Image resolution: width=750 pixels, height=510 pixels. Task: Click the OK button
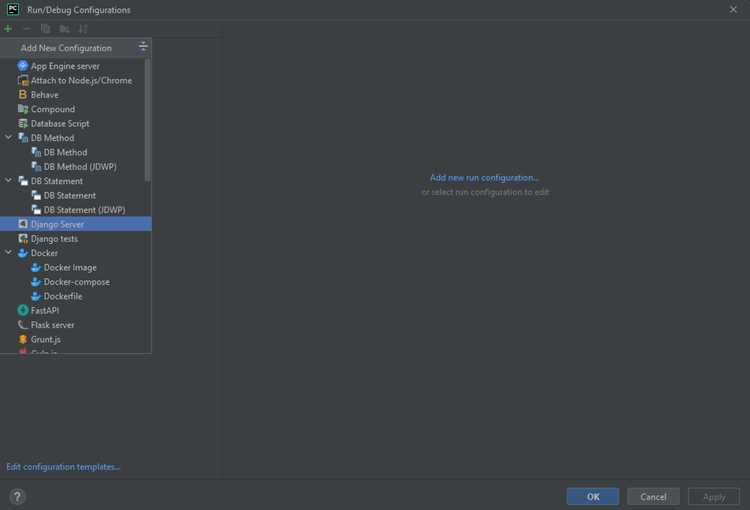[593, 497]
